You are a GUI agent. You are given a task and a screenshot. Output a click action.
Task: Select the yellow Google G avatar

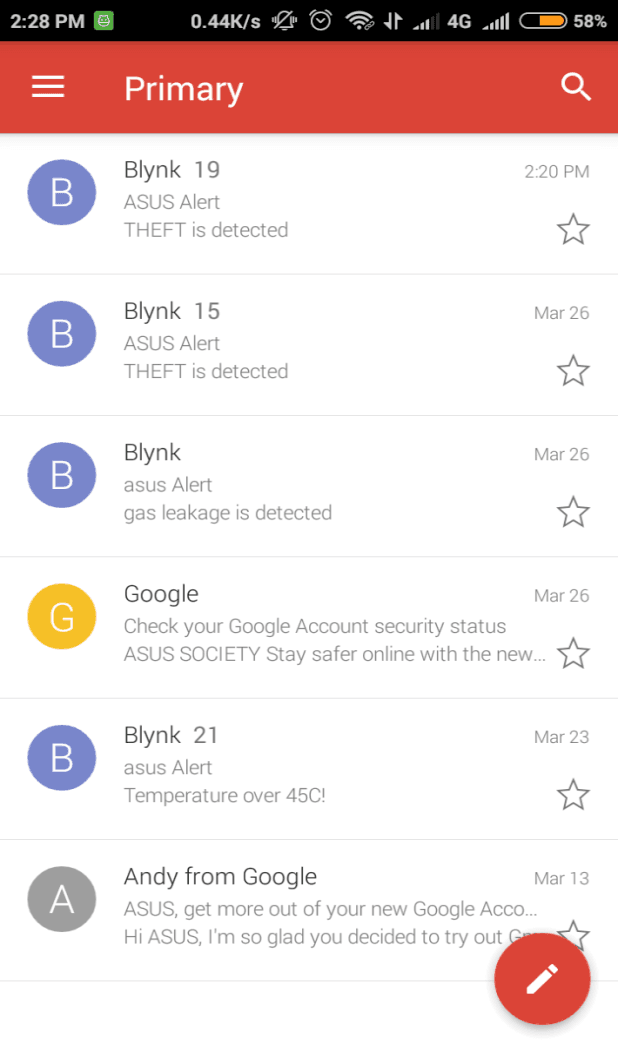click(62, 617)
